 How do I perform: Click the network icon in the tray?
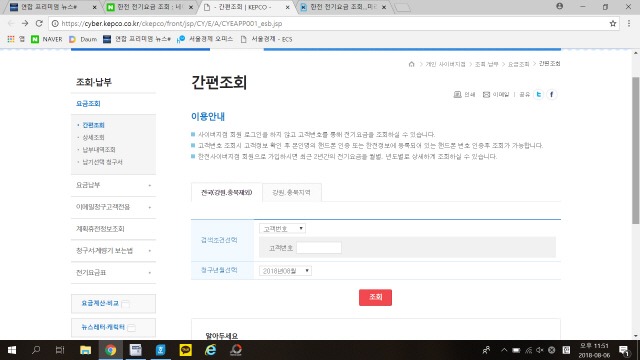[x=529, y=350]
